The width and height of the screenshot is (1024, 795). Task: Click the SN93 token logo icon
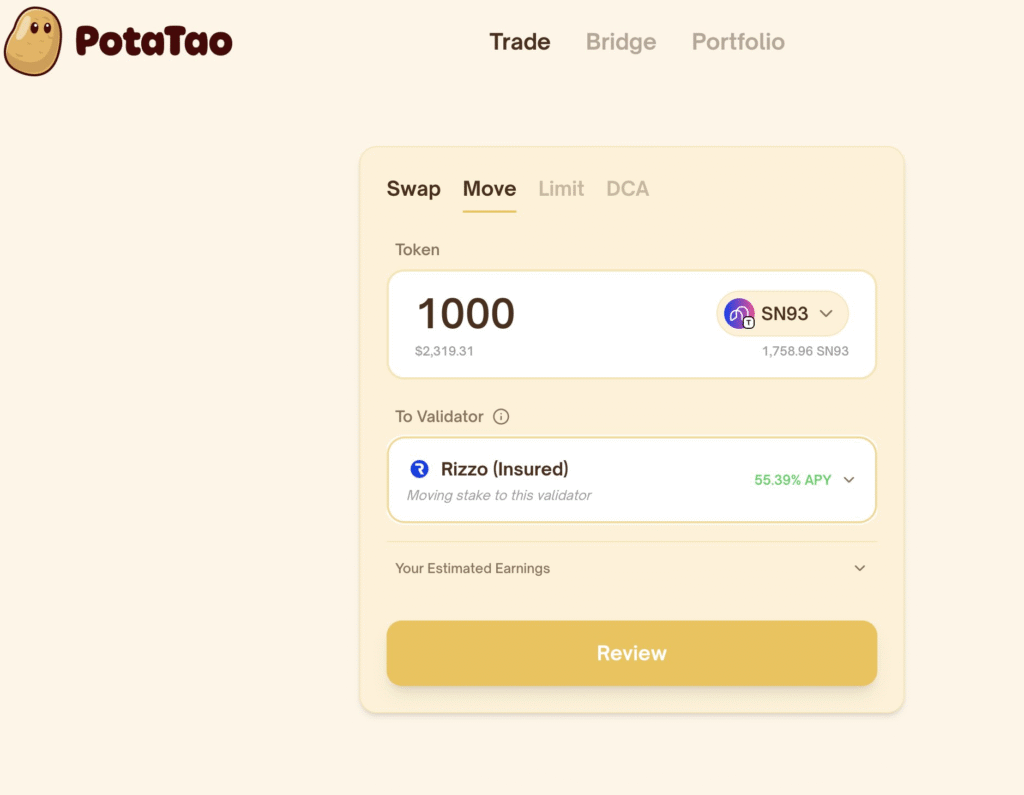tap(739, 314)
